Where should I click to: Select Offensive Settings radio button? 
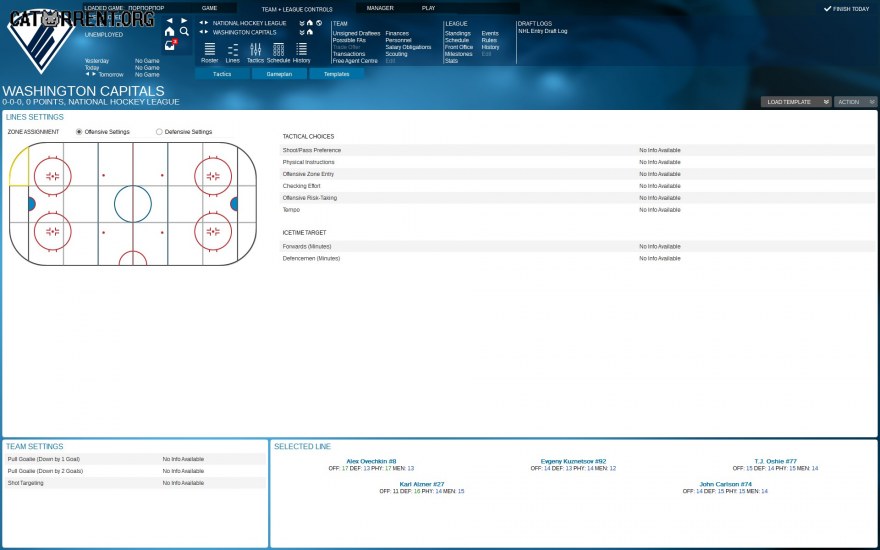tap(79, 132)
